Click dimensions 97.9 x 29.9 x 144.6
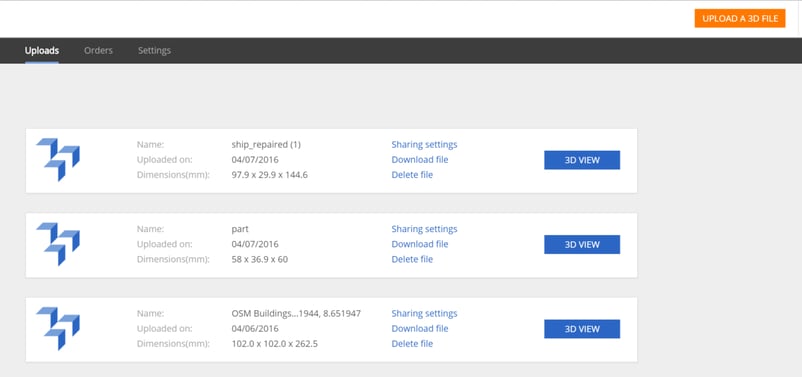 pyautogui.click(x=270, y=175)
